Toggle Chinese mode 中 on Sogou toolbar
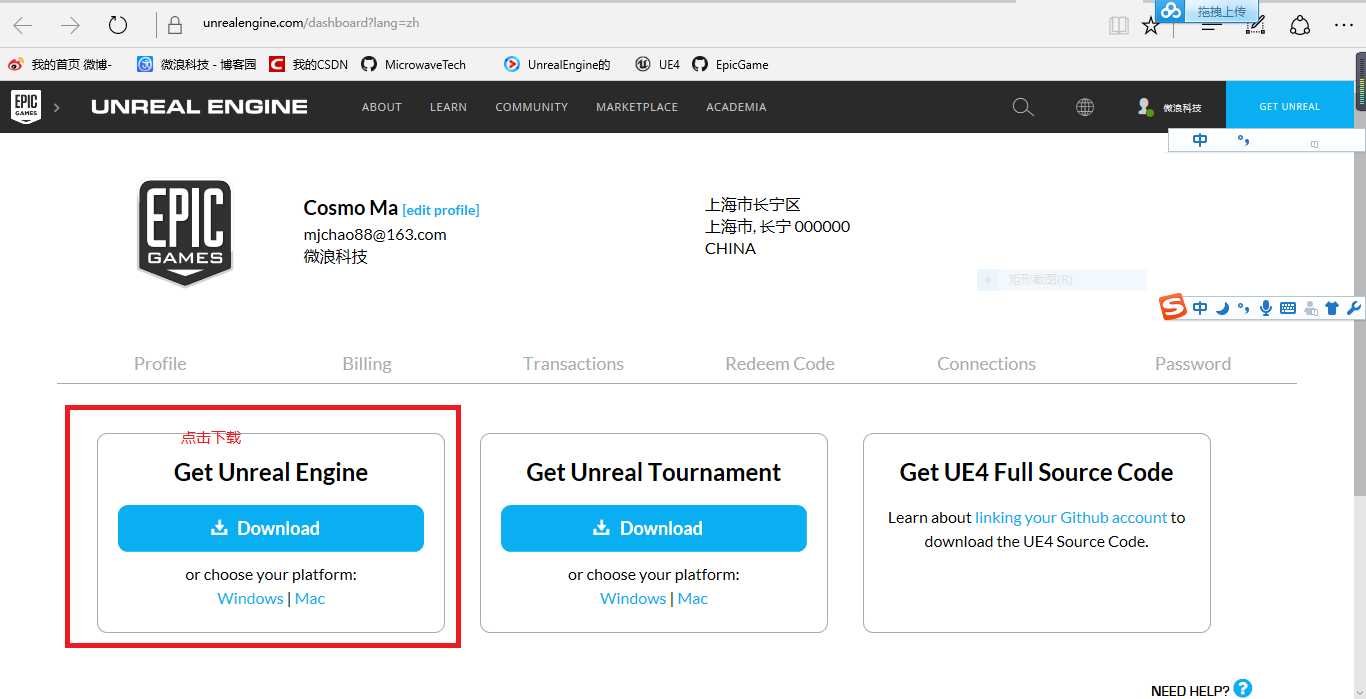 coord(1200,308)
